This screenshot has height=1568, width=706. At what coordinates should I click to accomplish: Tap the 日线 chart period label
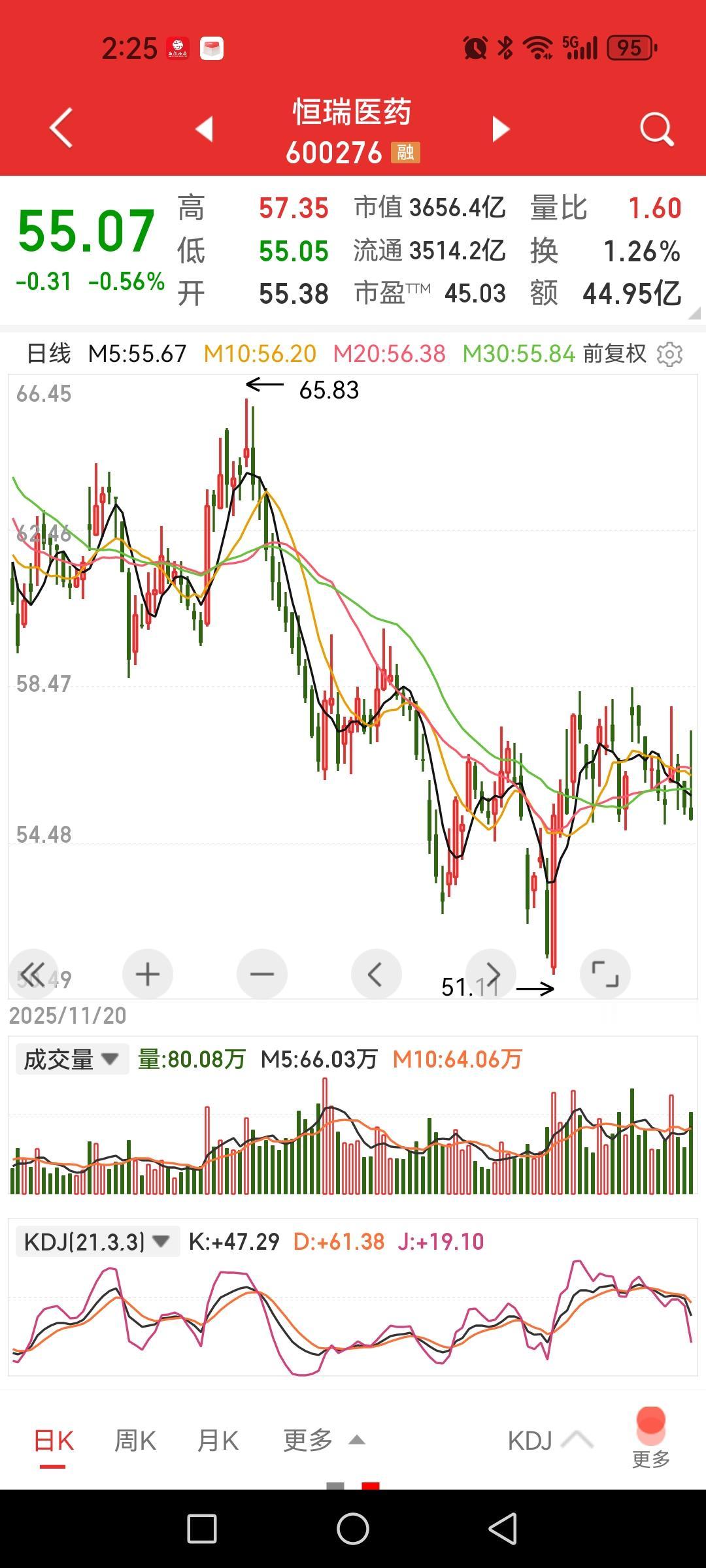[48, 354]
